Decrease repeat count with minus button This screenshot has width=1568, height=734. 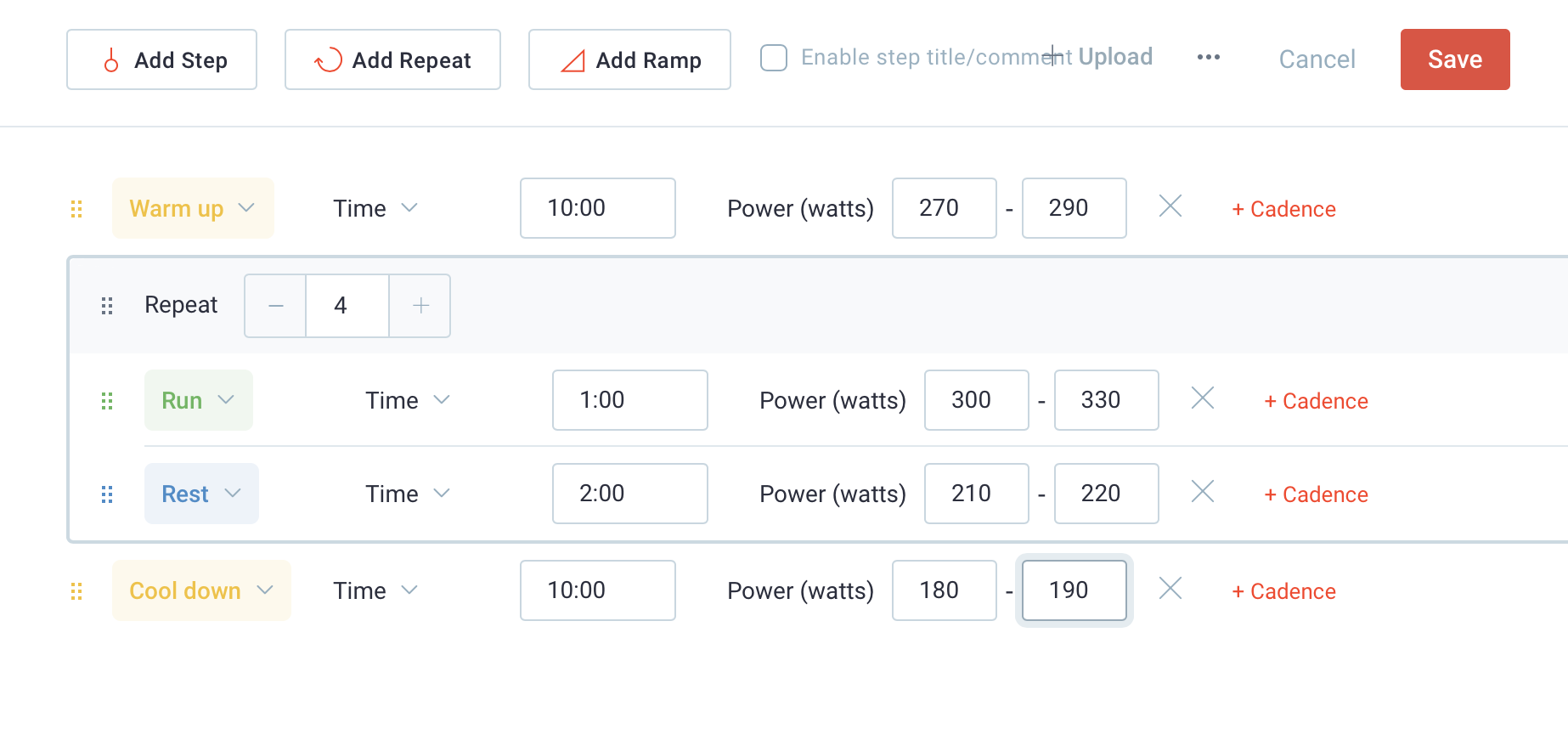275,306
